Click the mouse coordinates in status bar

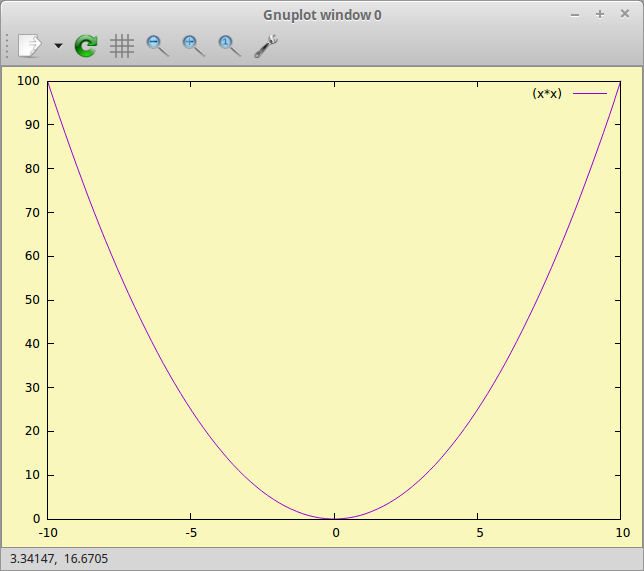tap(59, 559)
